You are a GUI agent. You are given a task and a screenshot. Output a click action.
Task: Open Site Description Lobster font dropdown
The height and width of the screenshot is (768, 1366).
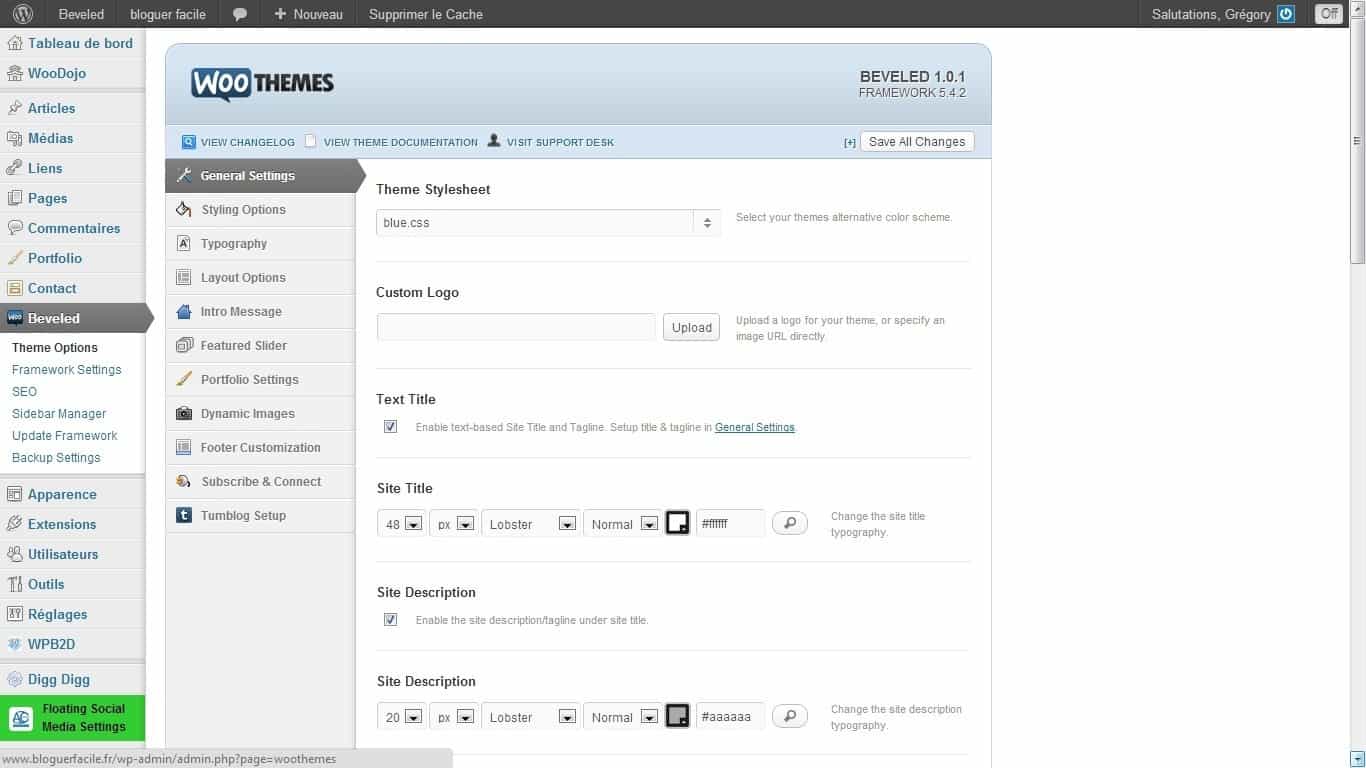pos(531,717)
